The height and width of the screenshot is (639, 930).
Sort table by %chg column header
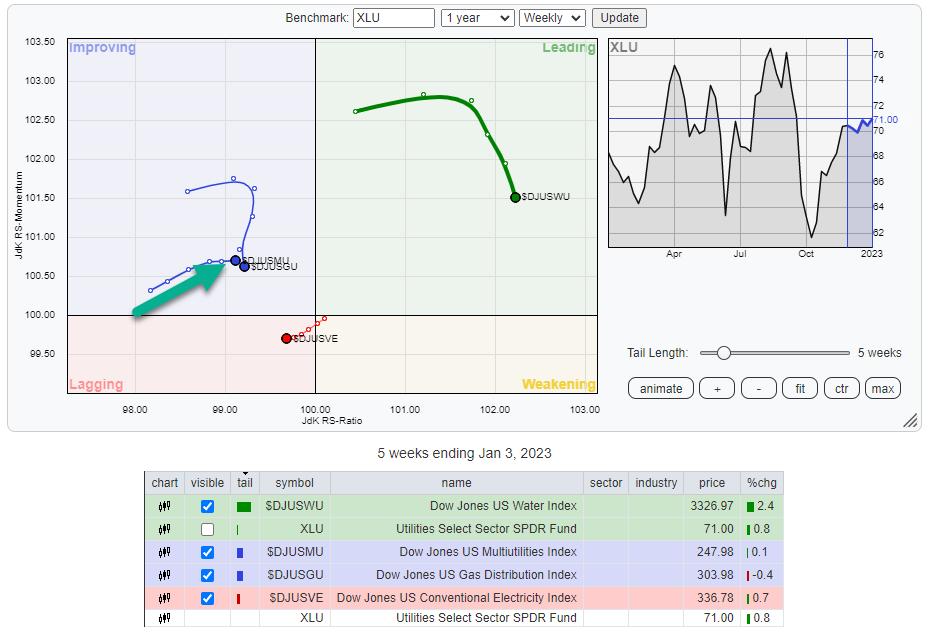[x=758, y=483]
